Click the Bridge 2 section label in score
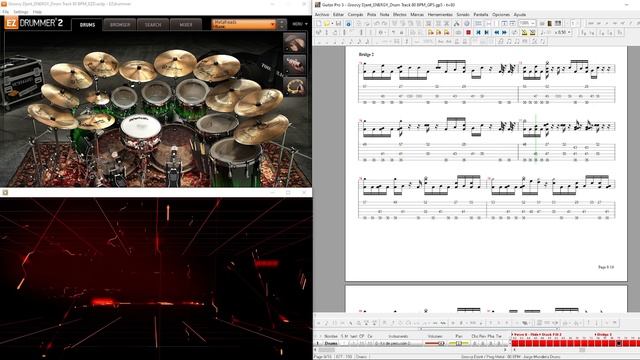 coord(366,54)
